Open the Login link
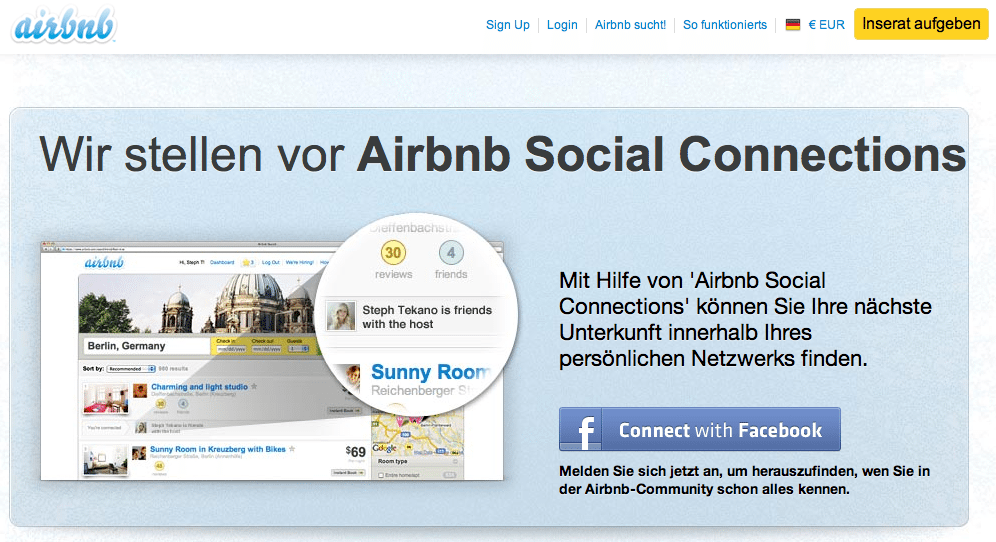Viewport: 996px width, 542px height. [562, 25]
